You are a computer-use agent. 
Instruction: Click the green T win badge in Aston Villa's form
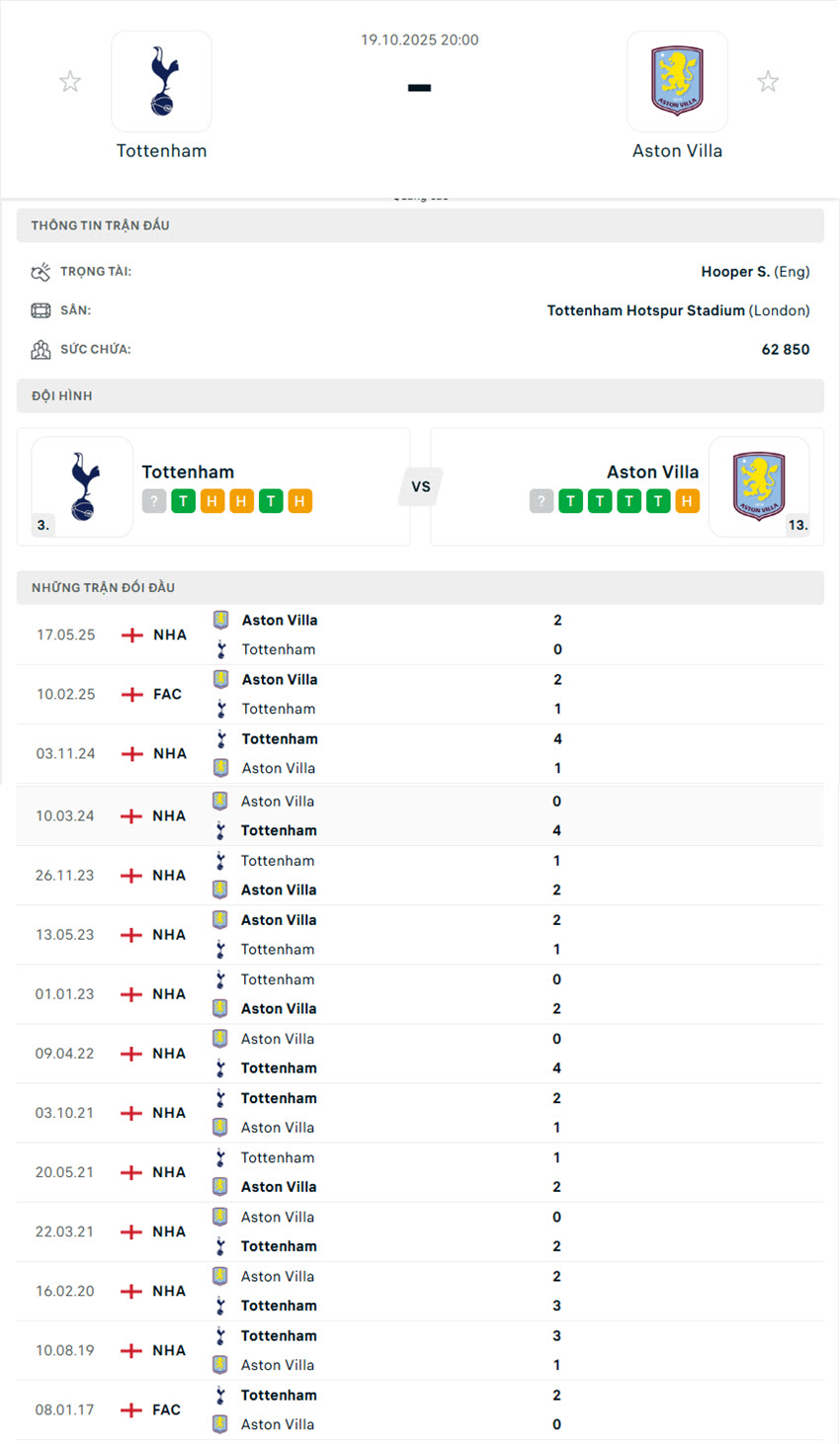coord(570,501)
